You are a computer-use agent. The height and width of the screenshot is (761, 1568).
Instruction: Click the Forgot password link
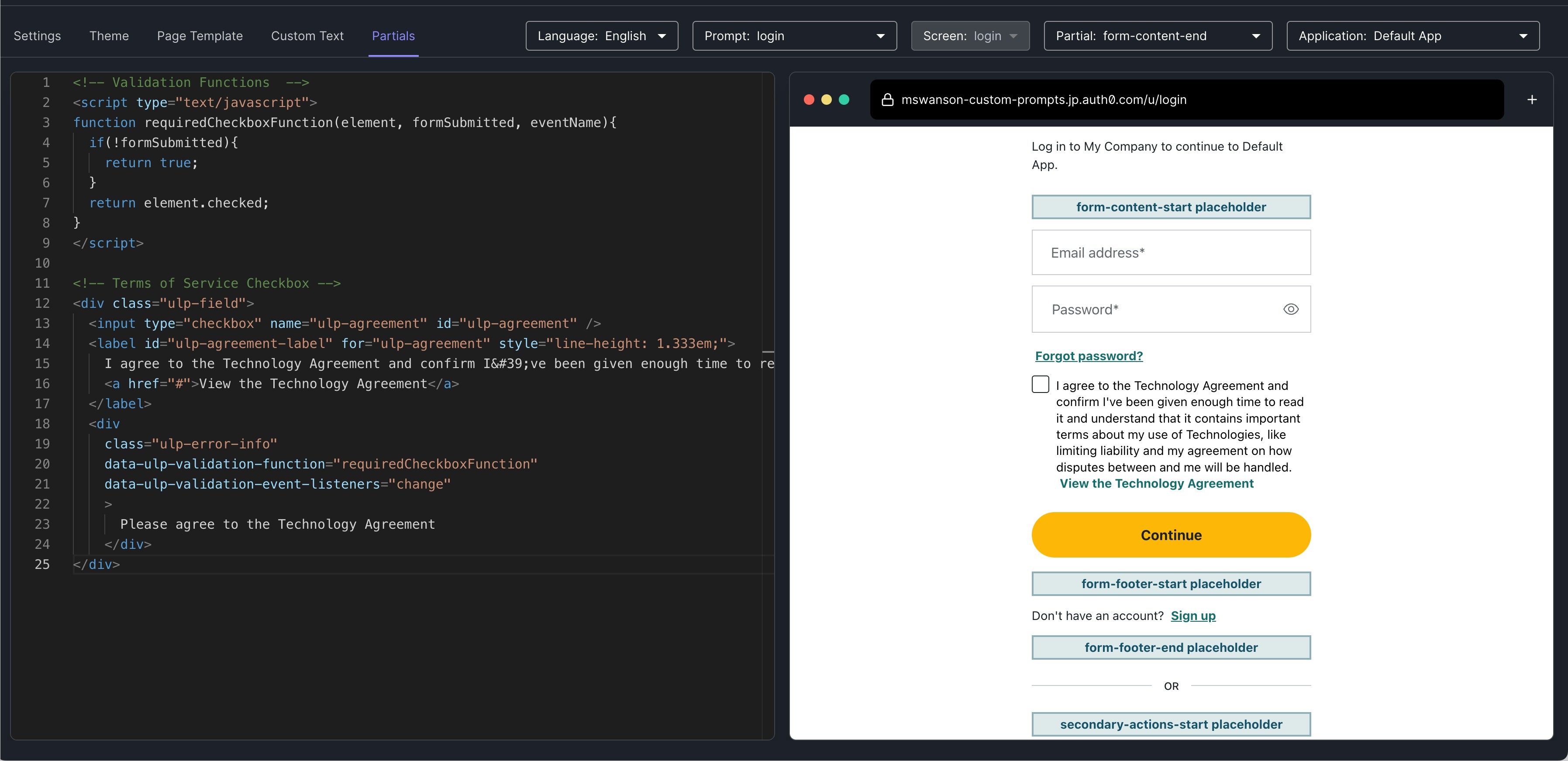(x=1089, y=356)
